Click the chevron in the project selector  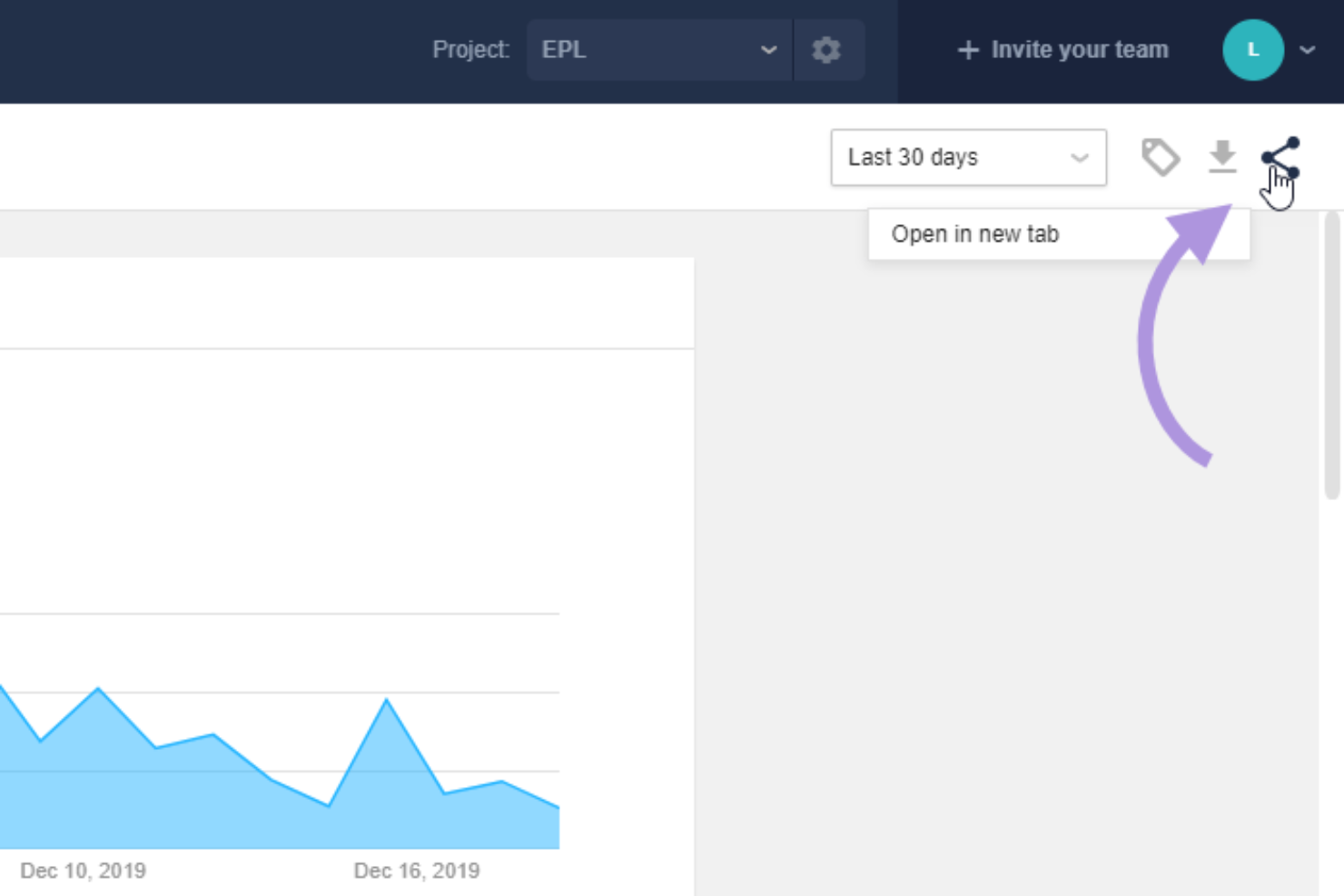768,50
